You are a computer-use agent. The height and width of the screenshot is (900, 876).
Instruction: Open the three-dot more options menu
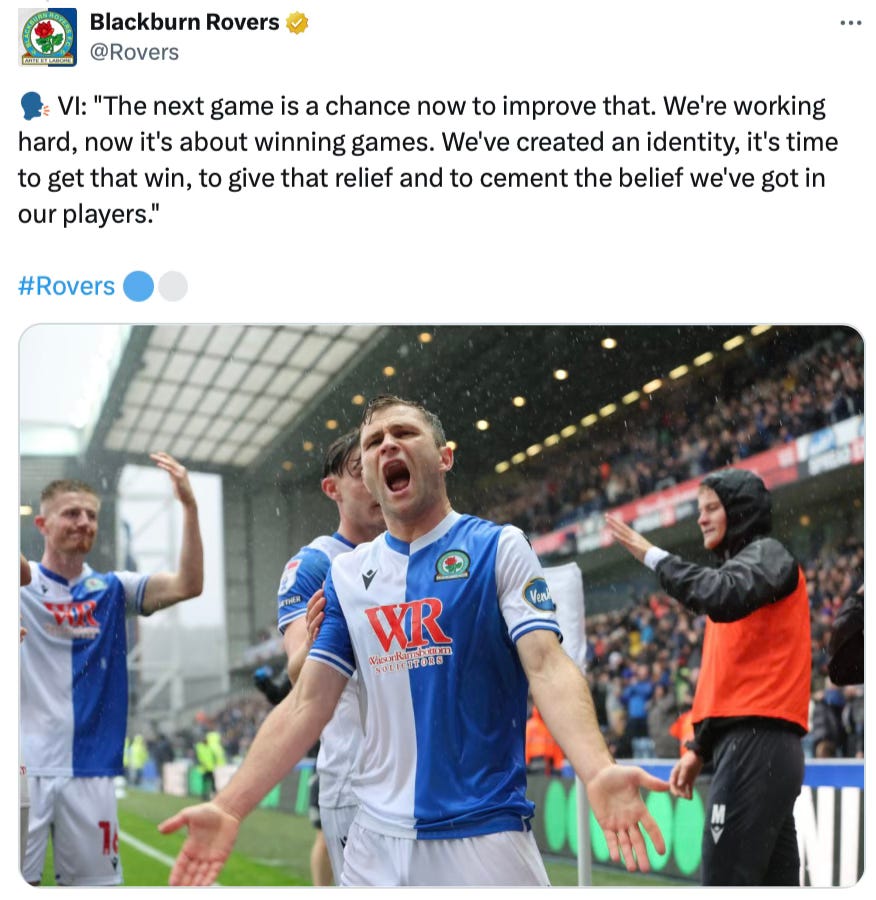(850, 23)
